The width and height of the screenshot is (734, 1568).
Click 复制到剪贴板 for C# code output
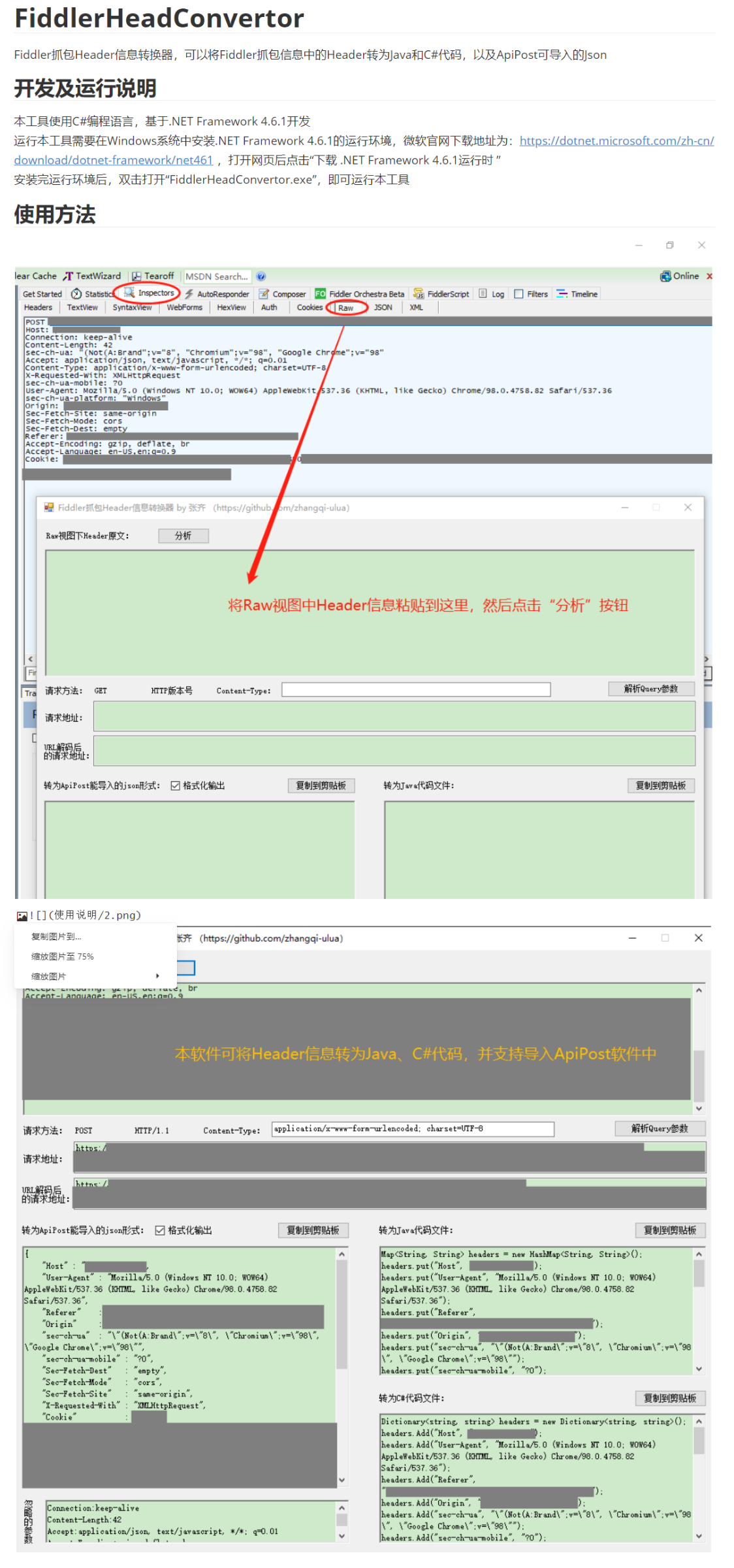[671, 1398]
